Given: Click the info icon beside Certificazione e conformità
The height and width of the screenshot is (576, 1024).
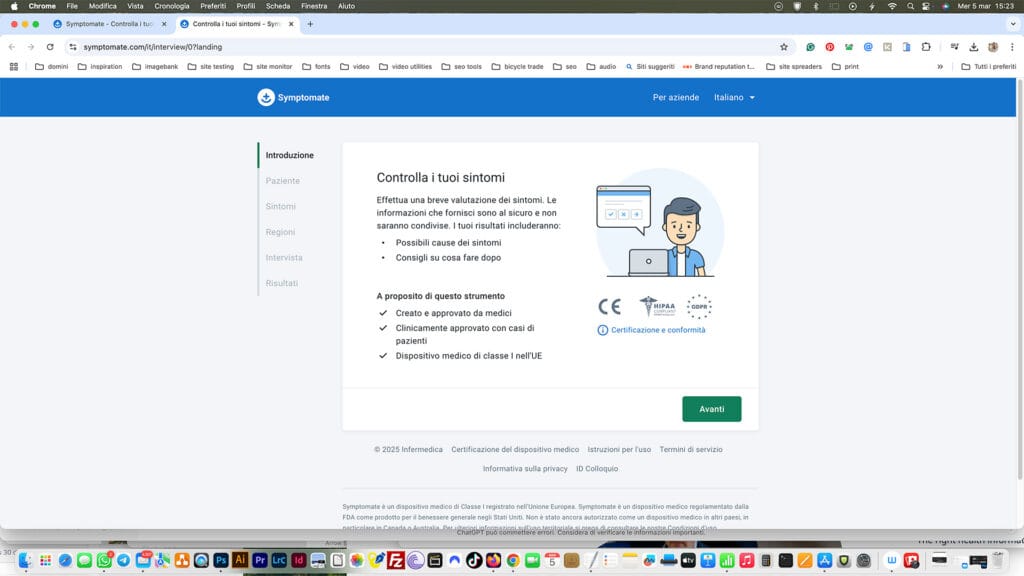Looking at the screenshot, I should [x=603, y=330].
